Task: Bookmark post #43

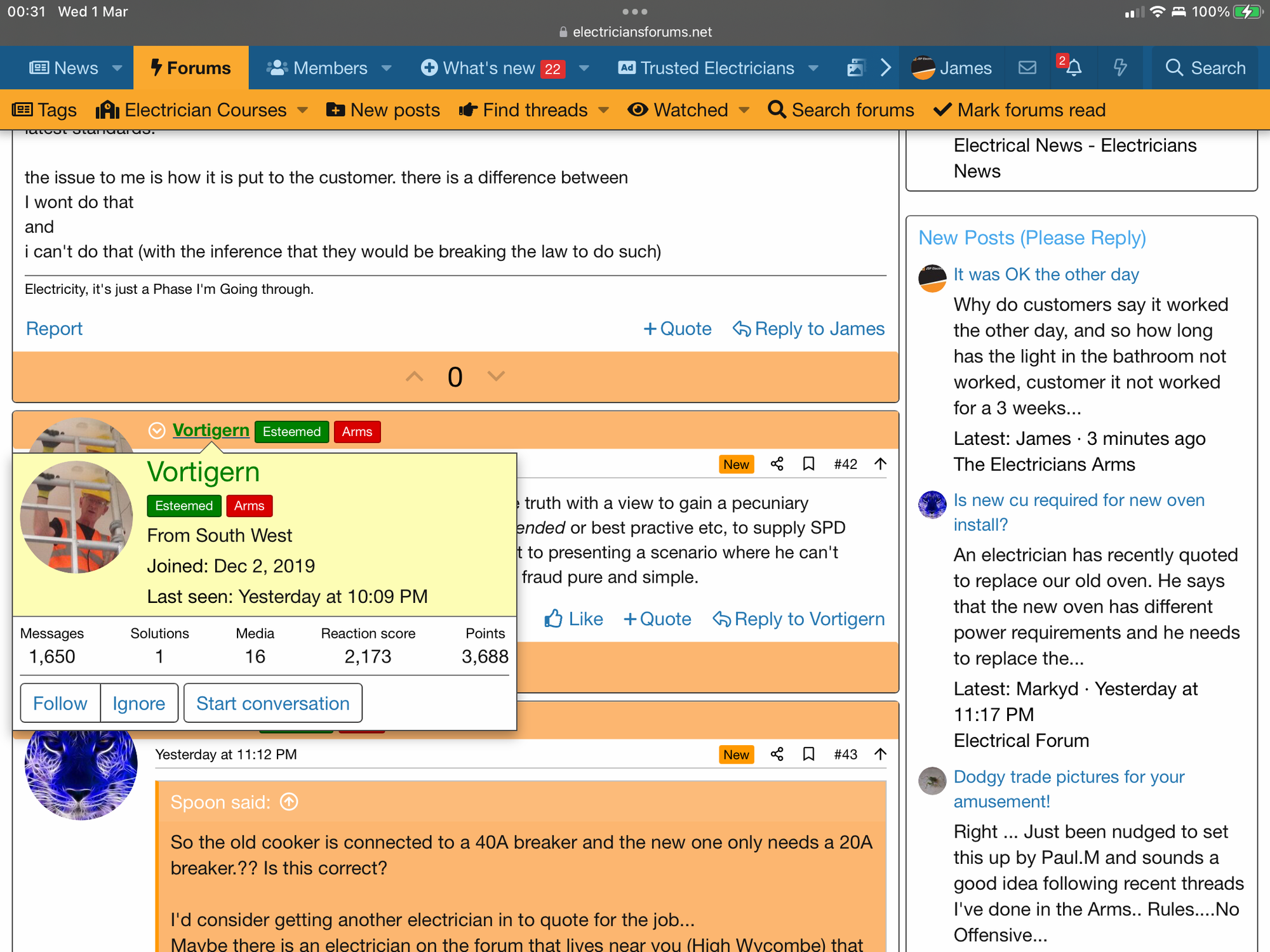Action: [808, 754]
